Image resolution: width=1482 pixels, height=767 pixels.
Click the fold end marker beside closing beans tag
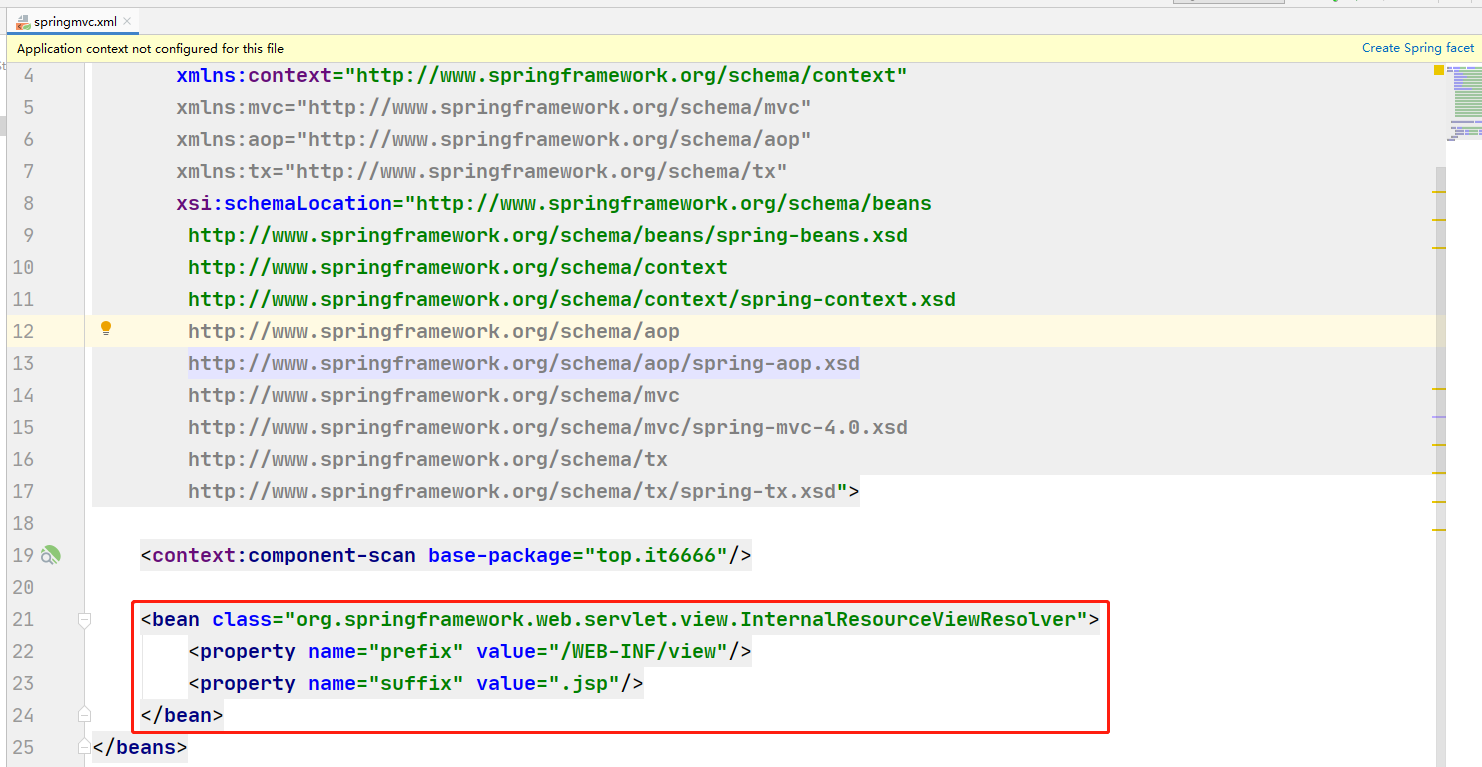coord(84,747)
